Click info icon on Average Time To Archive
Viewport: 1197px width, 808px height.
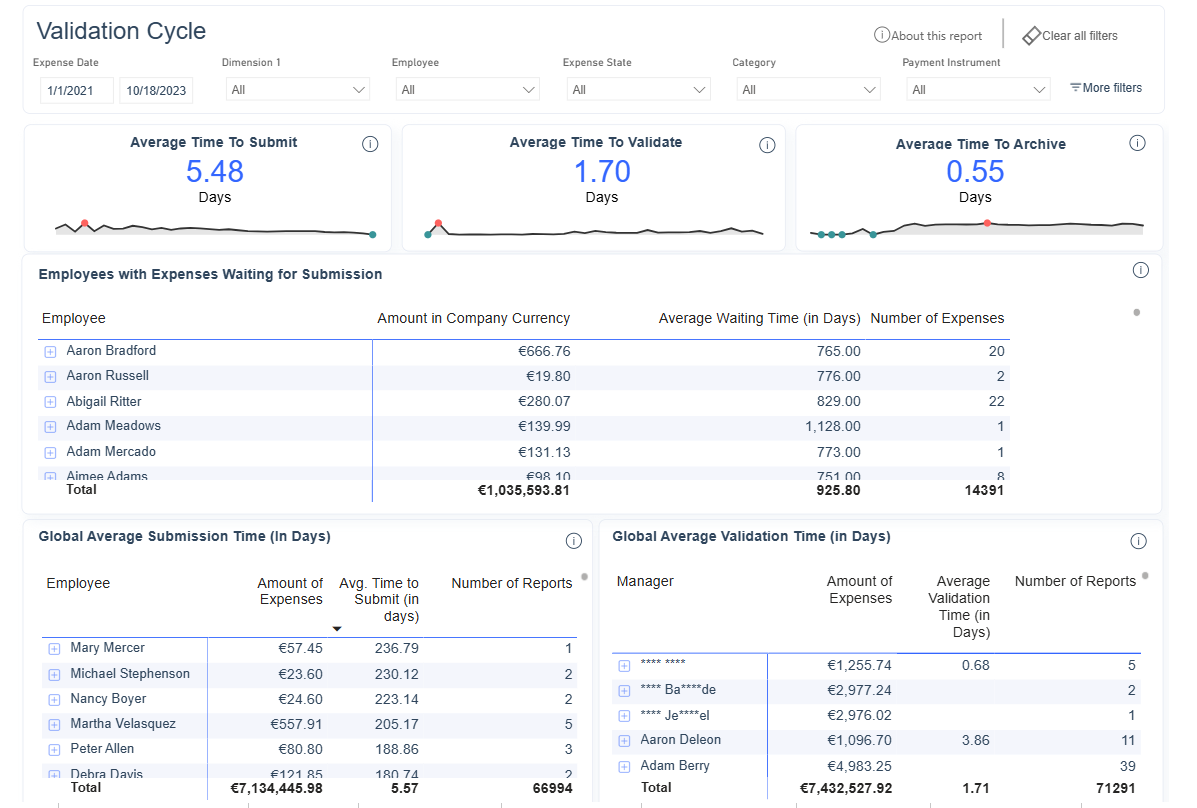point(1137,143)
